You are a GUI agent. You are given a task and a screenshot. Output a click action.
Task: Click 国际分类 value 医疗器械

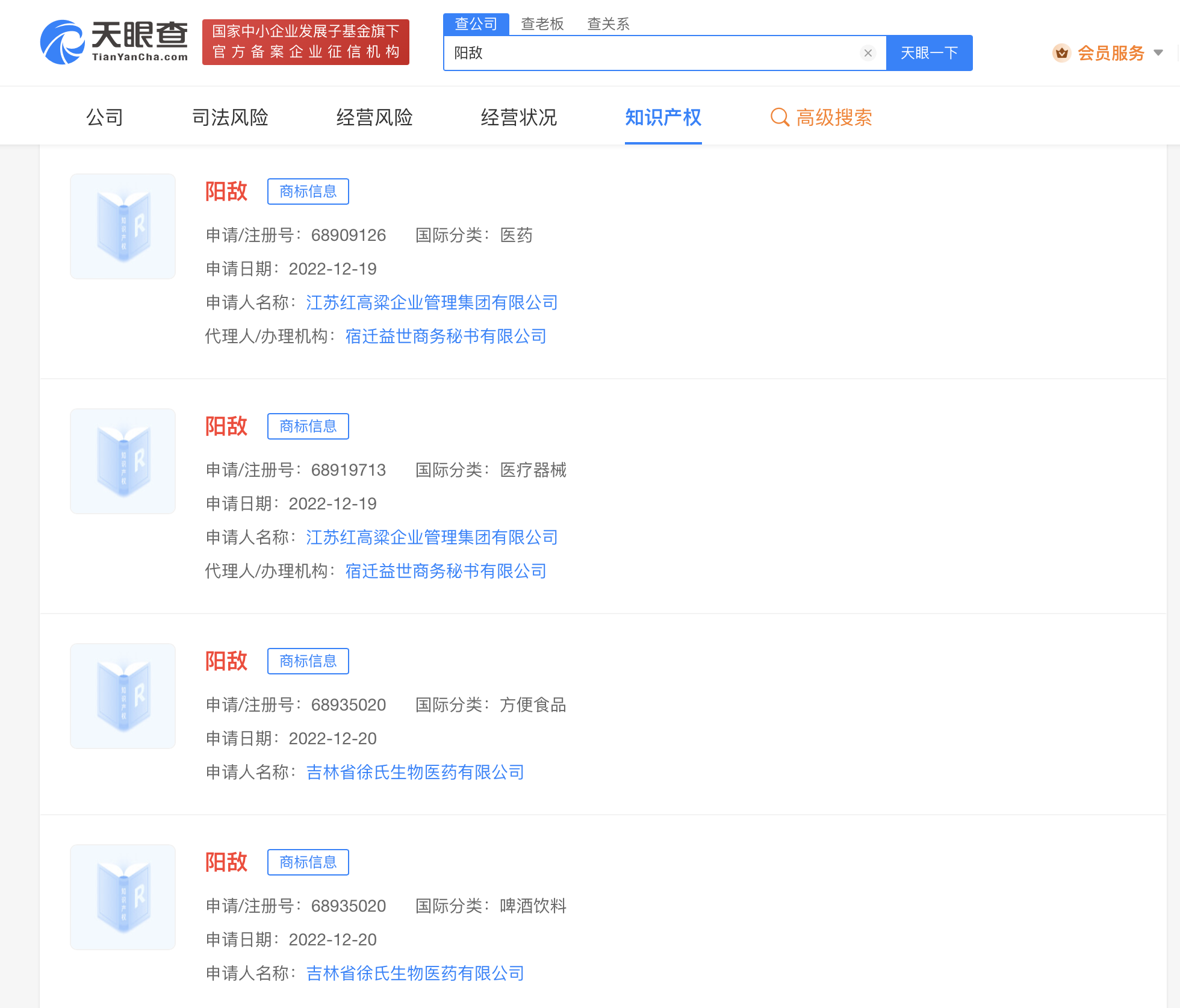click(533, 470)
